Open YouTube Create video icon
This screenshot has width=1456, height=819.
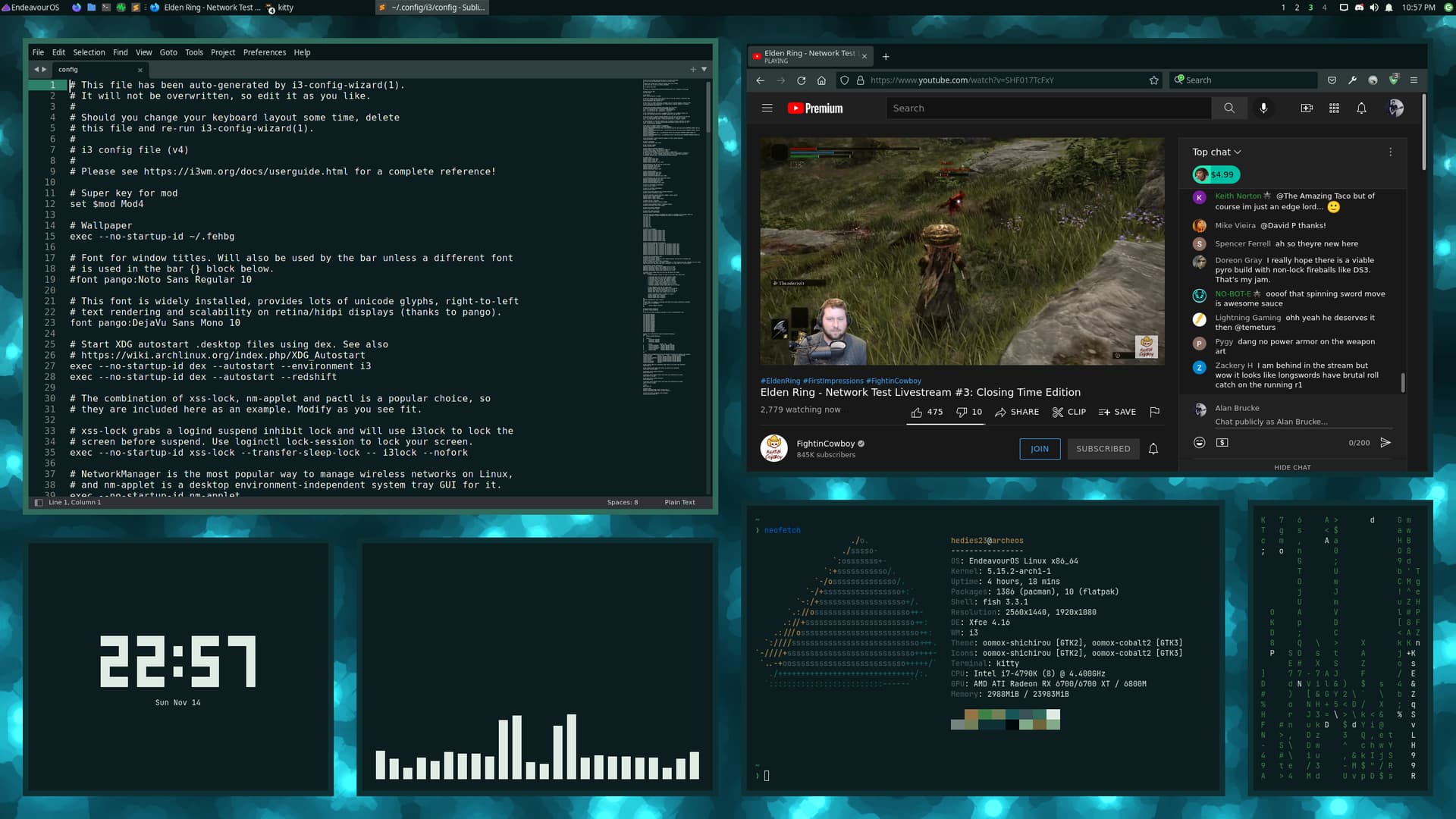pyautogui.click(x=1307, y=108)
